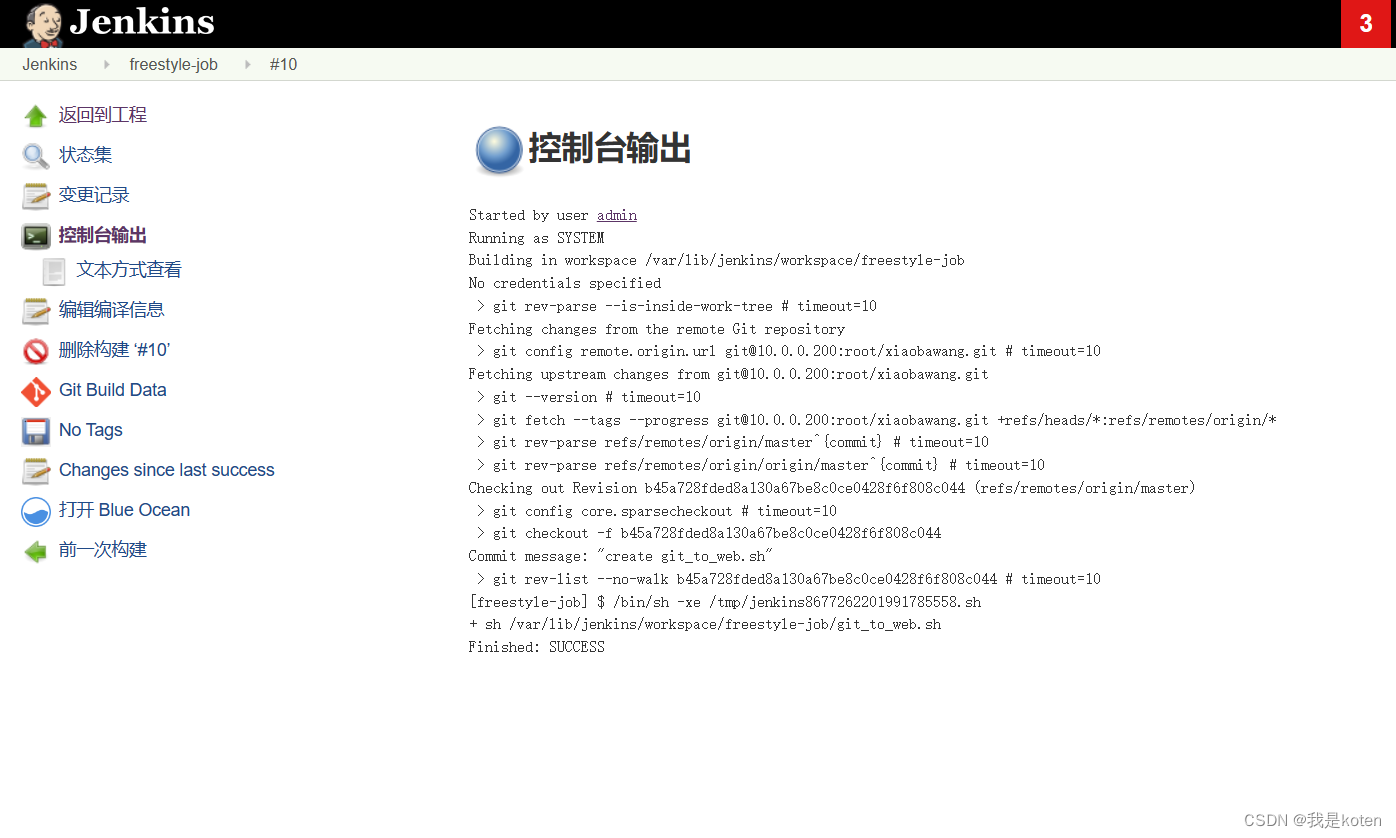Click the 'git config core.sparsecheckout' line

pos(656,511)
